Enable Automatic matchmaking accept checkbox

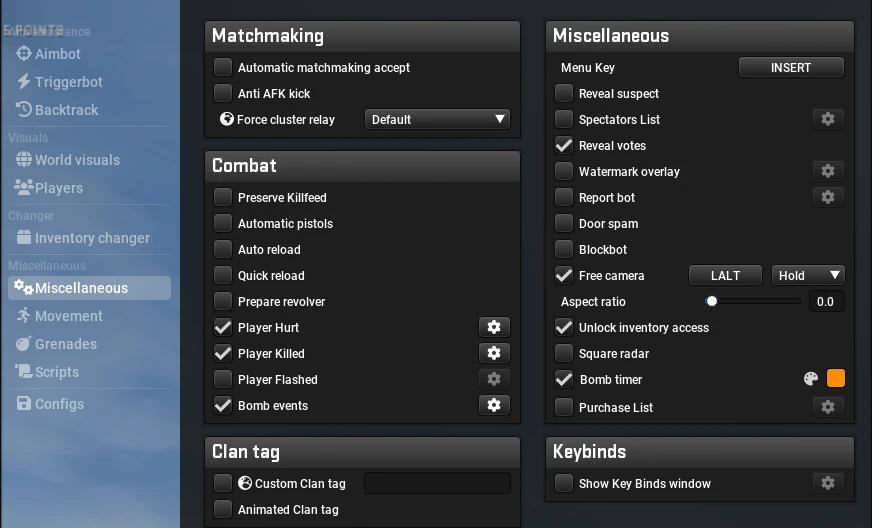pos(223,67)
